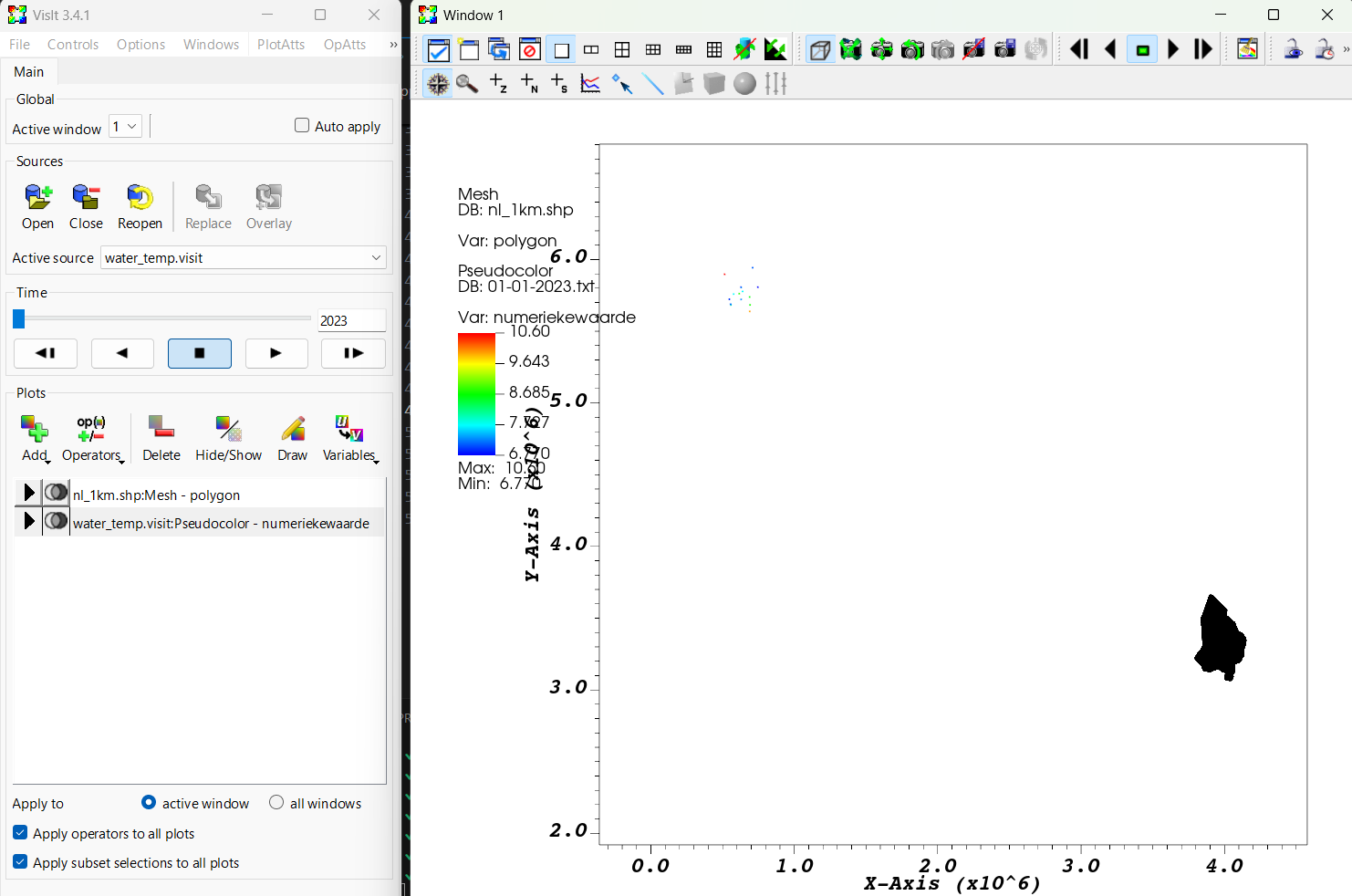This screenshot has height=896, width=1352.
Task: Select the spreadsheet pick tool
Action: click(x=560, y=84)
